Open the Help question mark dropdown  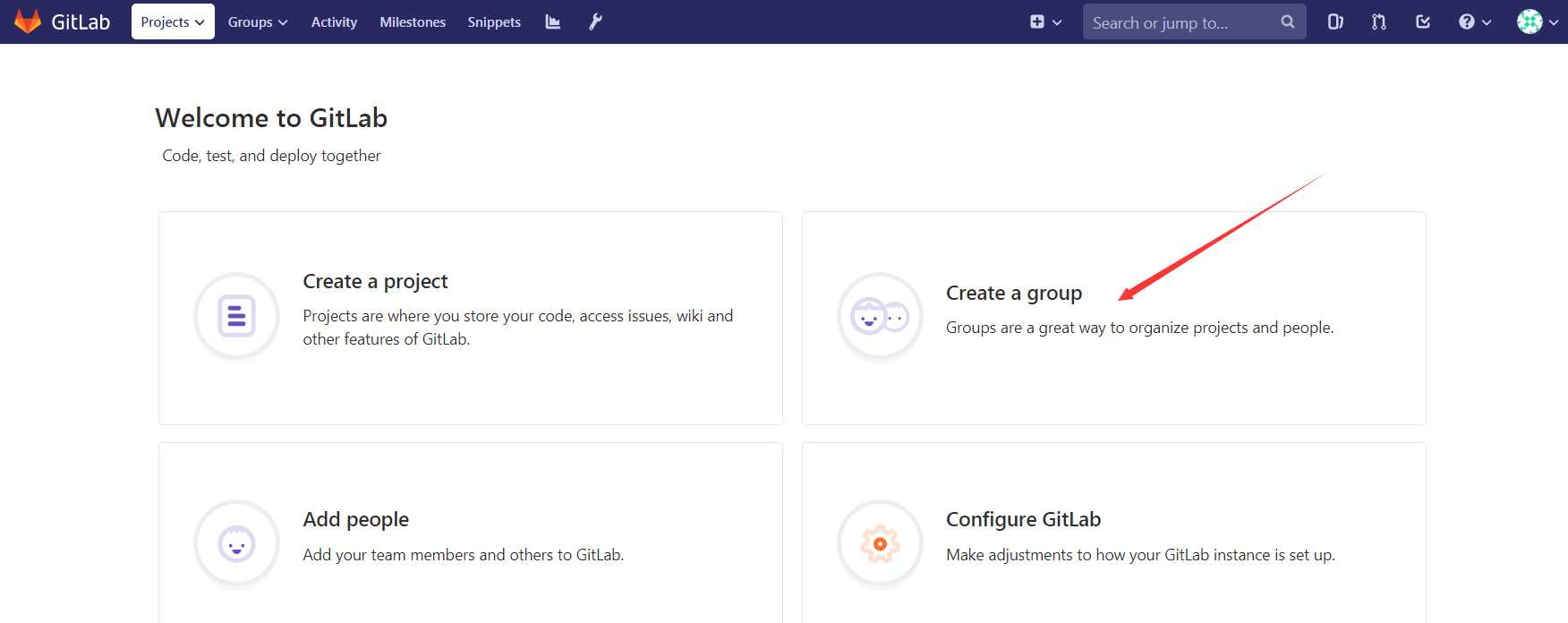tap(1475, 21)
